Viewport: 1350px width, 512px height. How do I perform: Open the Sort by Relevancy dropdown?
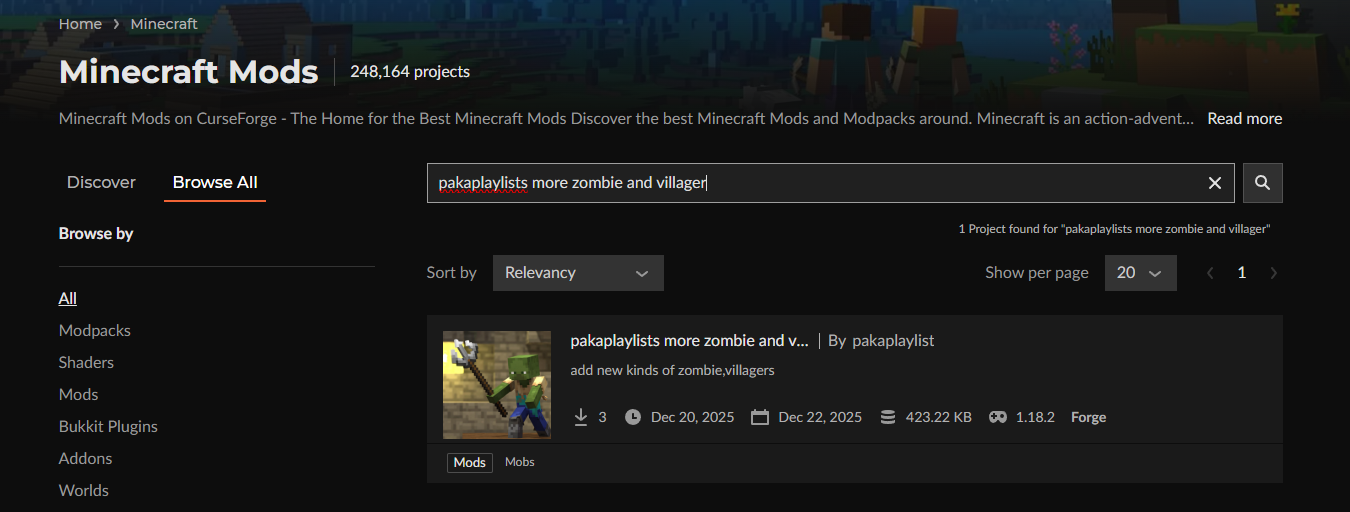click(578, 272)
